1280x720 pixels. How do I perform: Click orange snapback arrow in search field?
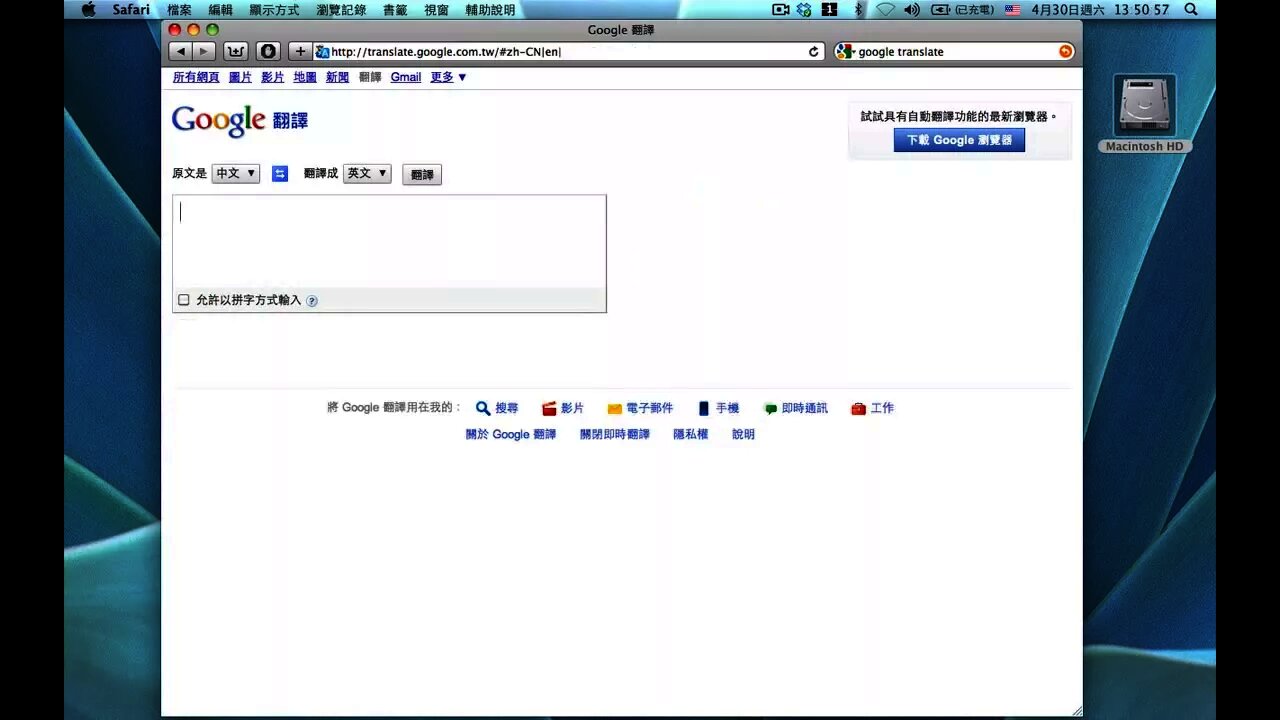tap(1066, 51)
